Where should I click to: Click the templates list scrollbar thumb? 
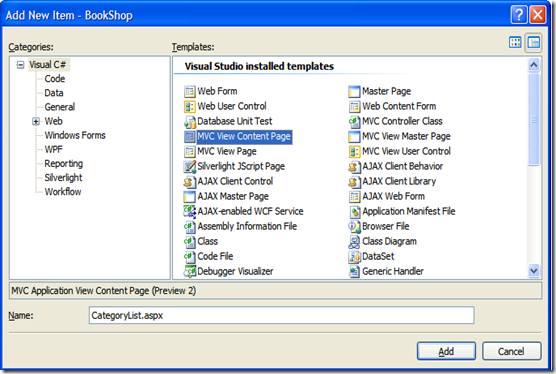pyautogui.click(x=534, y=119)
